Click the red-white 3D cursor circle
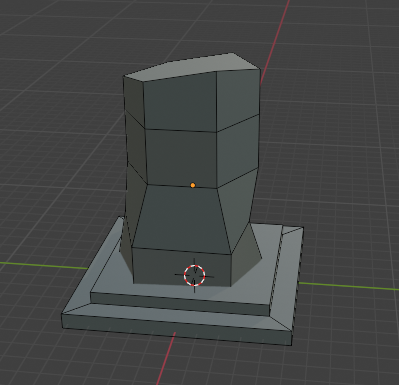The image size is (399, 385). (x=195, y=275)
